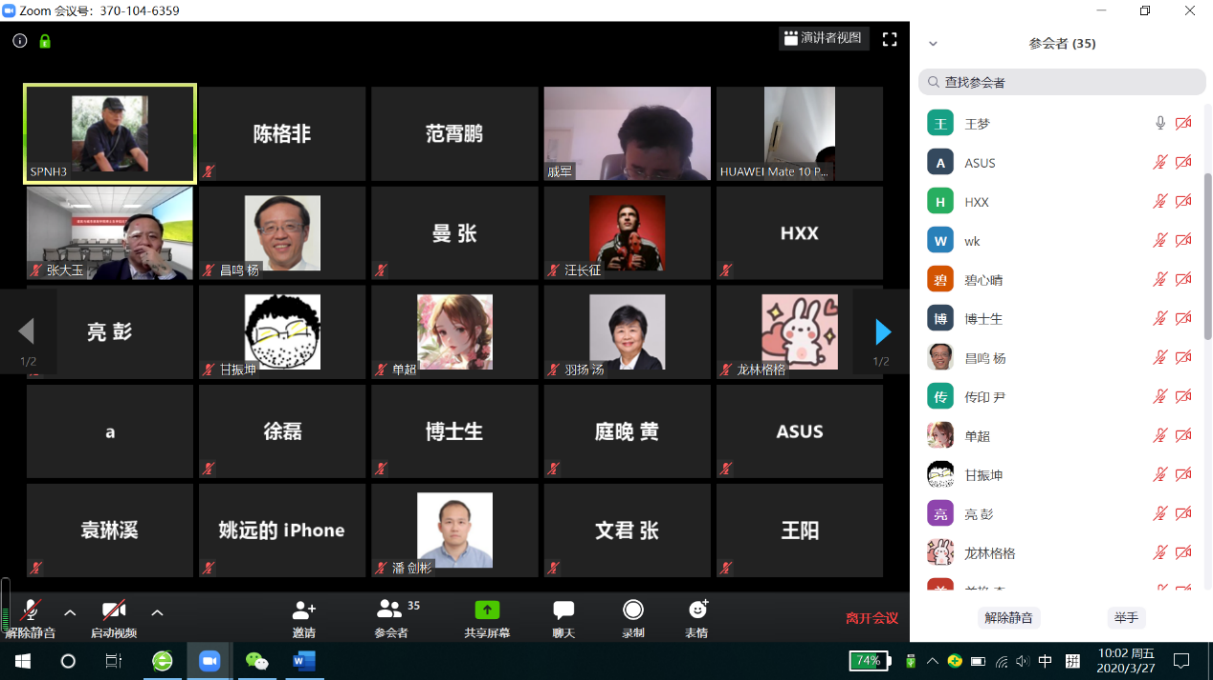The width and height of the screenshot is (1213, 680).
Task: Click the meeting info icon
Action: point(19,42)
